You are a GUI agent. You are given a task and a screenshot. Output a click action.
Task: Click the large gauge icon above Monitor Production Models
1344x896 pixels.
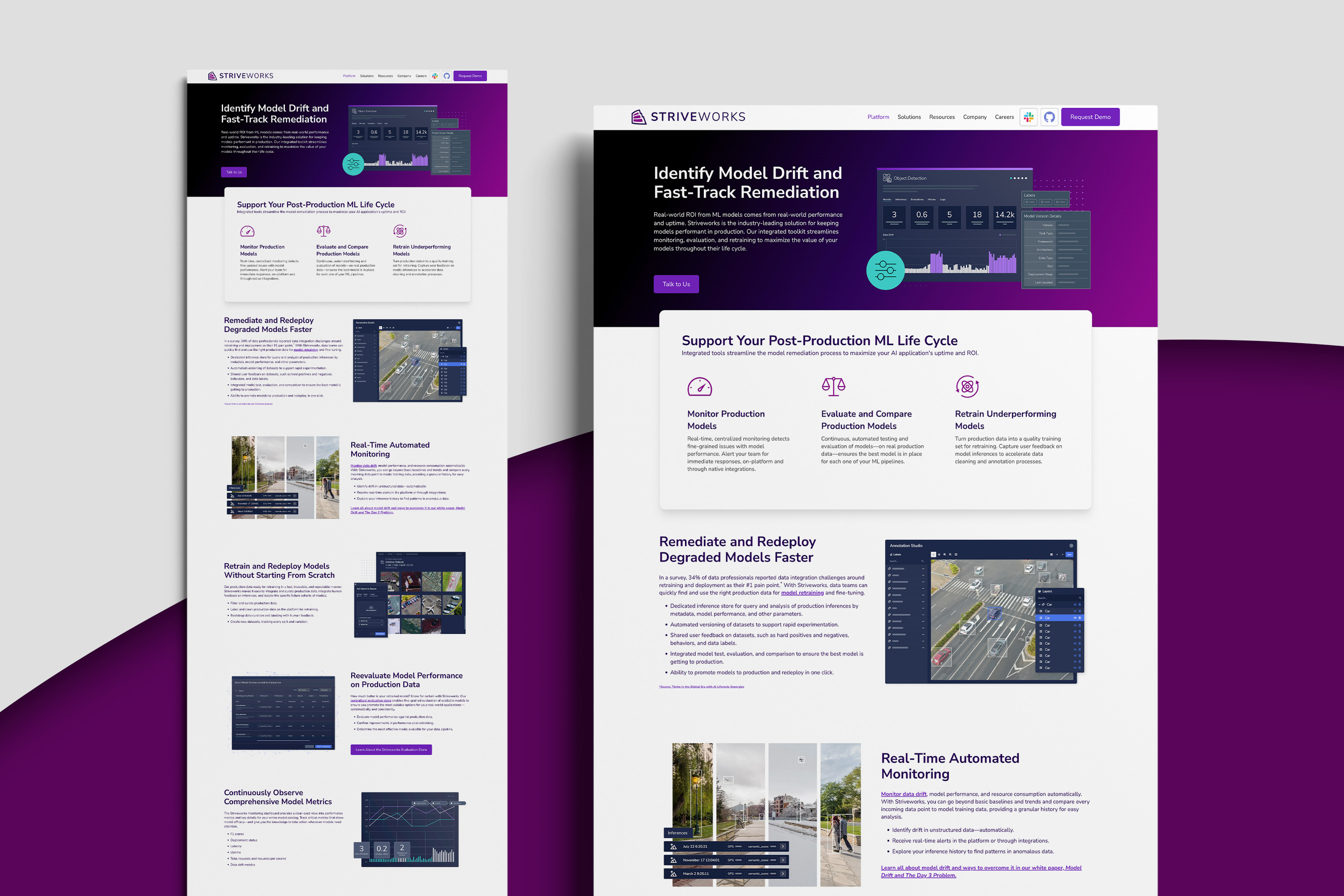click(x=699, y=387)
